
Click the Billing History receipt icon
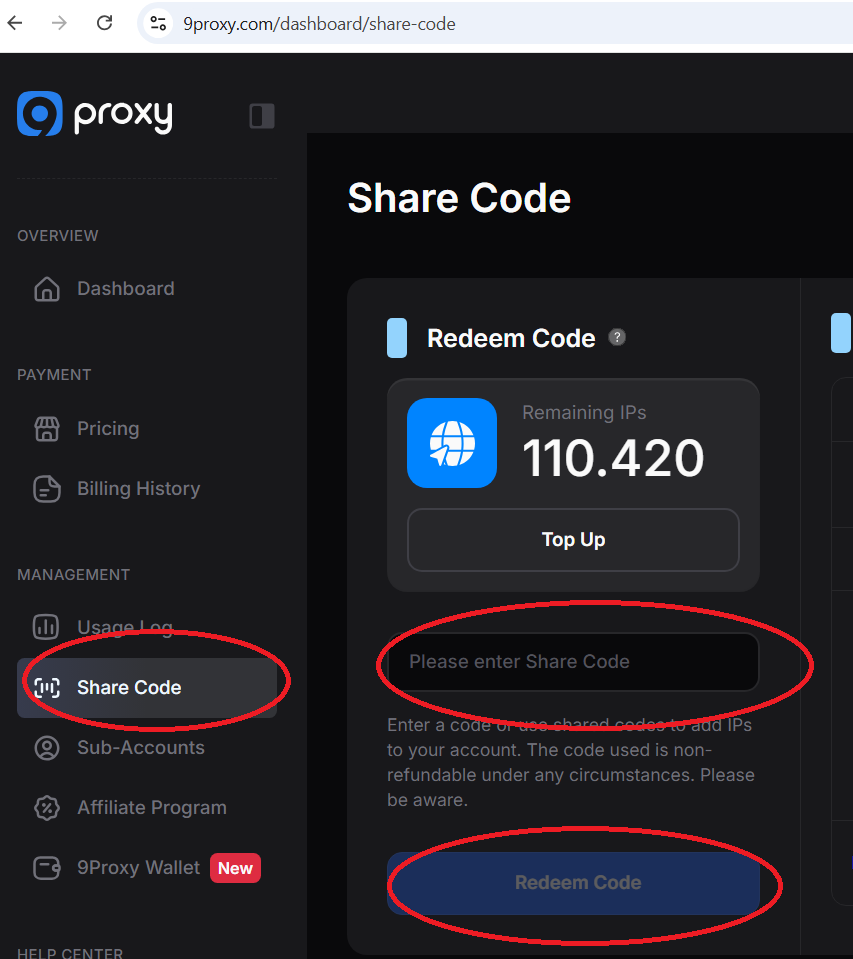tap(46, 489)
